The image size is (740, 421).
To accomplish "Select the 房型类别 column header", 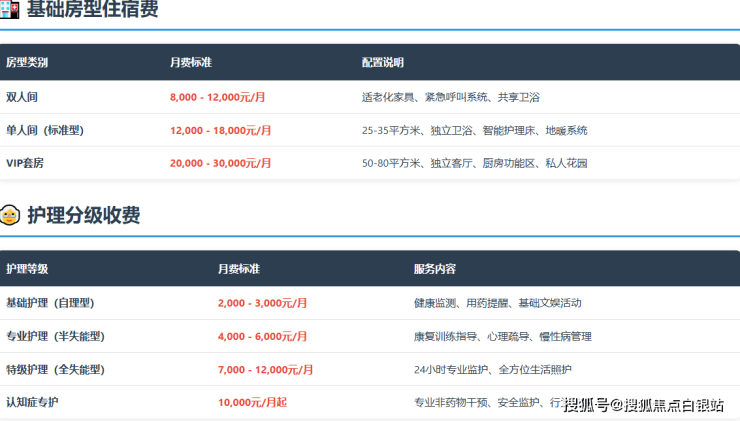I will pyautogui.click(x=27, y=63).
